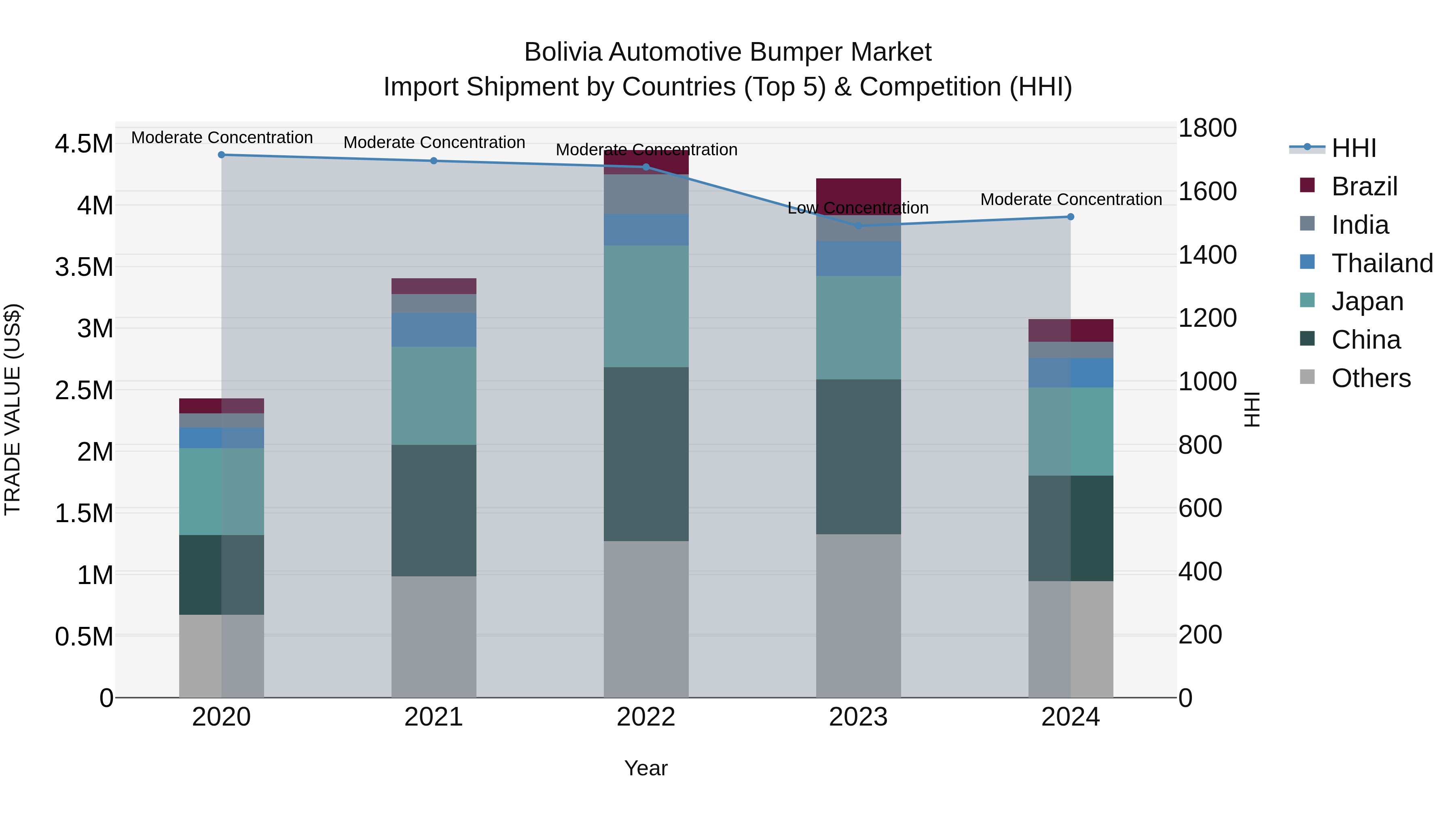
Task: Click the 2024 x-axis label
Action: tap(1071, 717)
